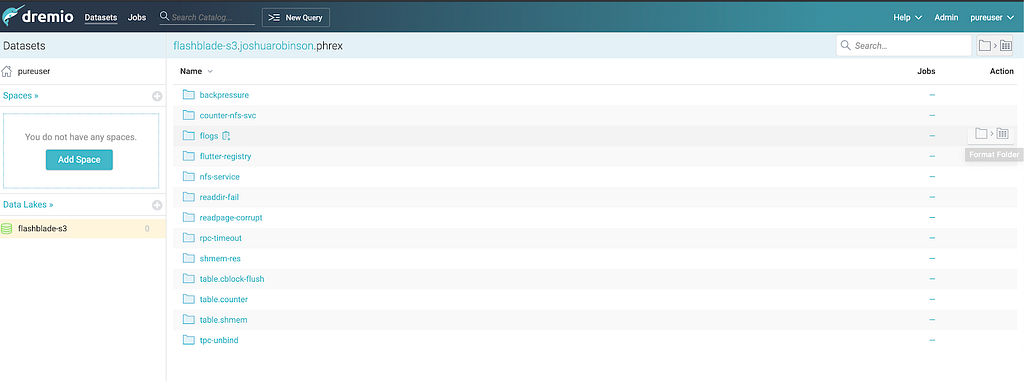
Task: Click the Format Folder icon for flogs
Action: coord(991,134)
